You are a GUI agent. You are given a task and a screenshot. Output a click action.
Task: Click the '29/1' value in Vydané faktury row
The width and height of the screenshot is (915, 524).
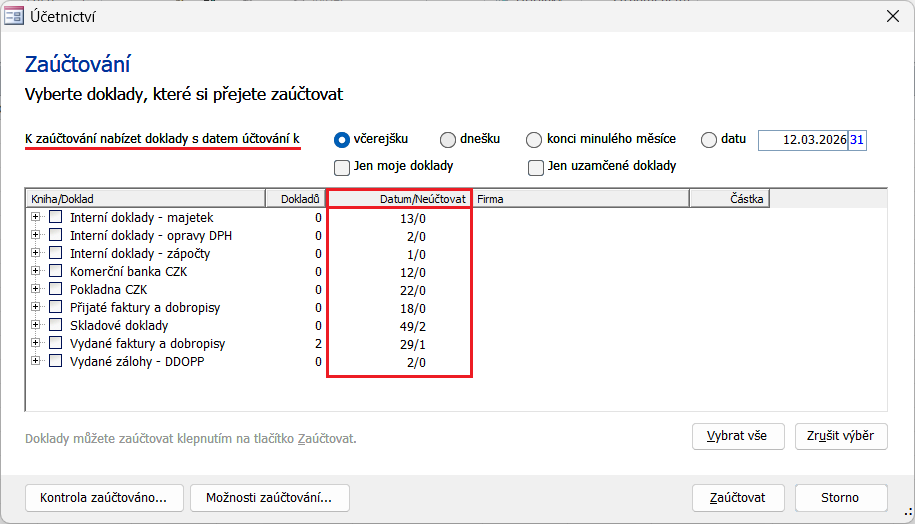click(x=413, y=345)
